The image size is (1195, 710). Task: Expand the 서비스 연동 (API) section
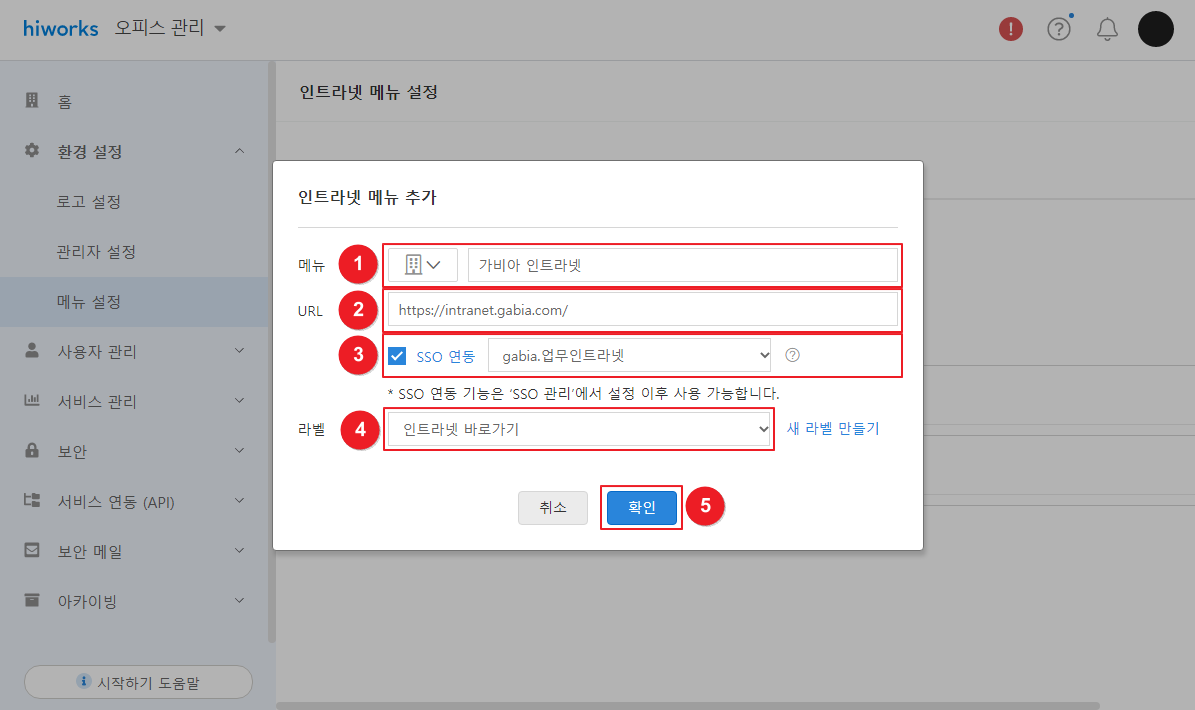239,501
